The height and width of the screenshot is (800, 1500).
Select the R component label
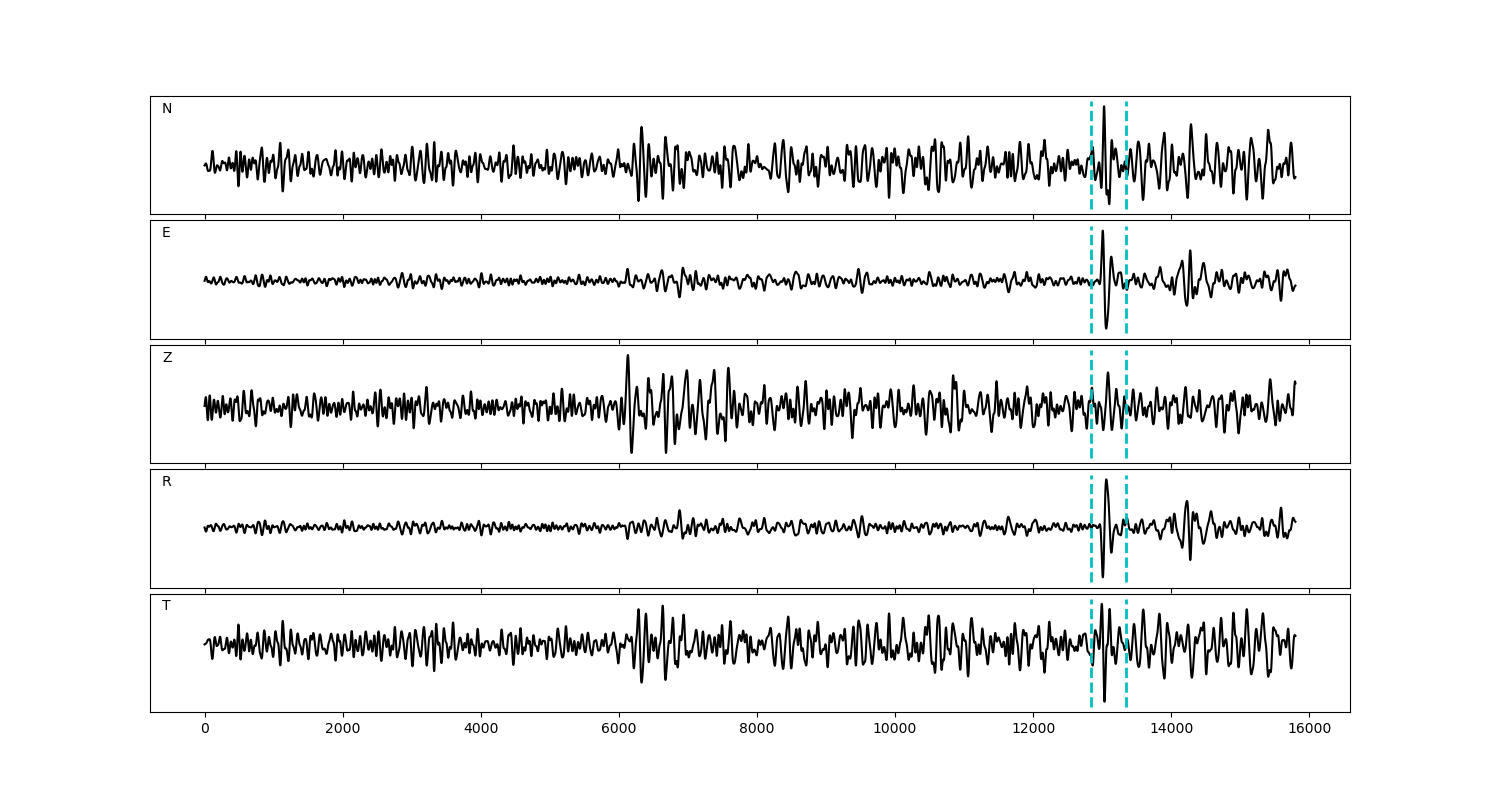click(167, 482)
